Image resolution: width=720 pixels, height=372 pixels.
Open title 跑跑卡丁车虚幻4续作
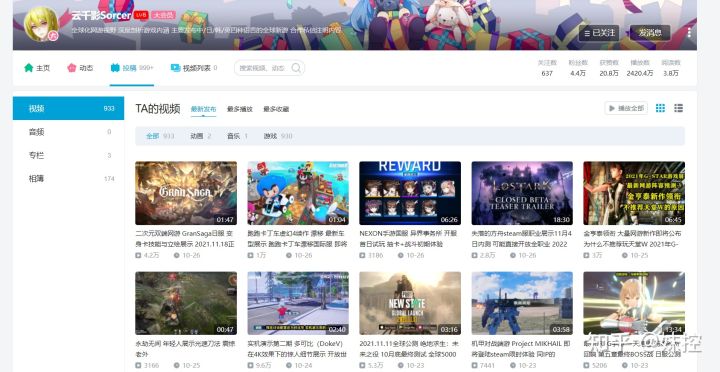tap(298, 239)
